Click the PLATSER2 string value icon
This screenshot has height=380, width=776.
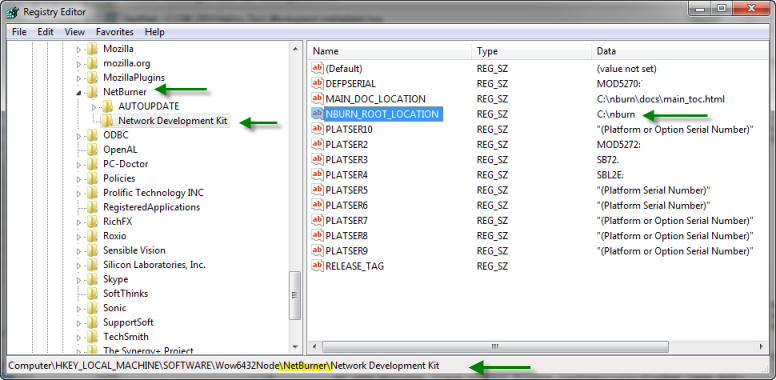tap(317, 144)
